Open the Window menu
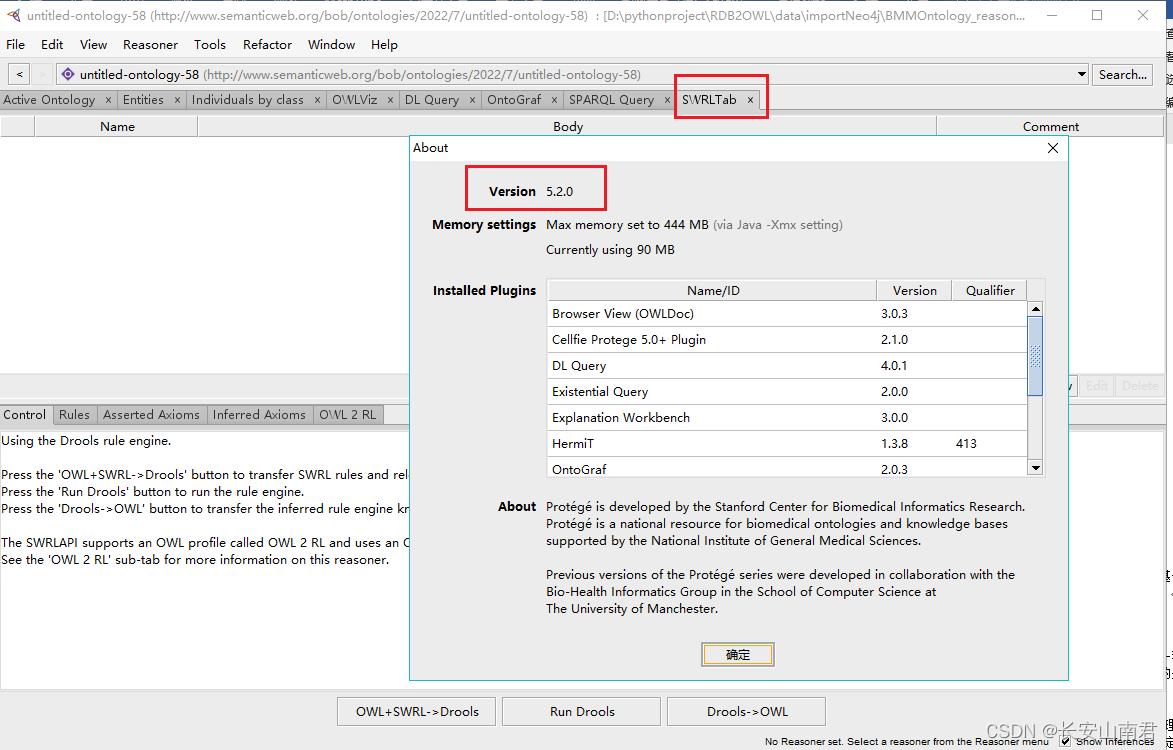This screenshot has height=750, width=1173. click(x=331, y=45)
